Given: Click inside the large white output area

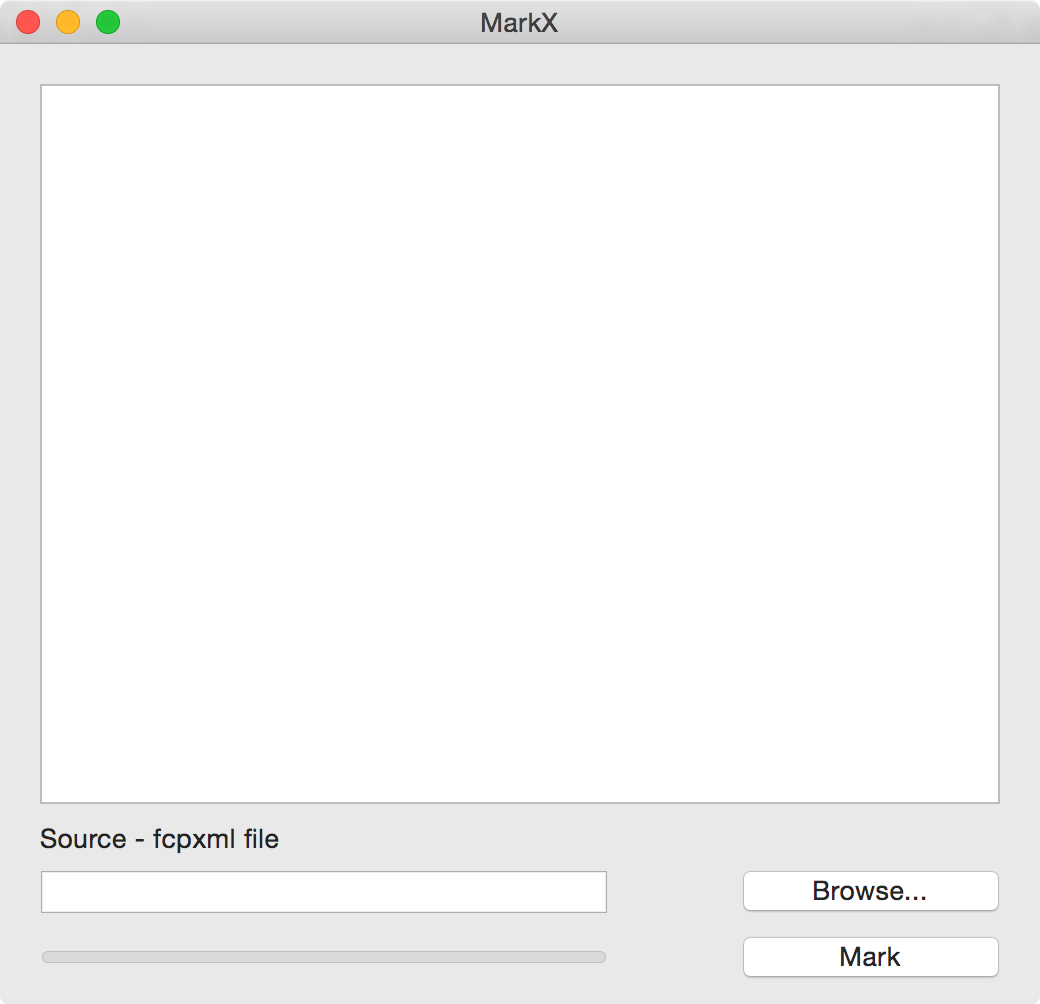Looking at the screenshot, I should 520,444.
